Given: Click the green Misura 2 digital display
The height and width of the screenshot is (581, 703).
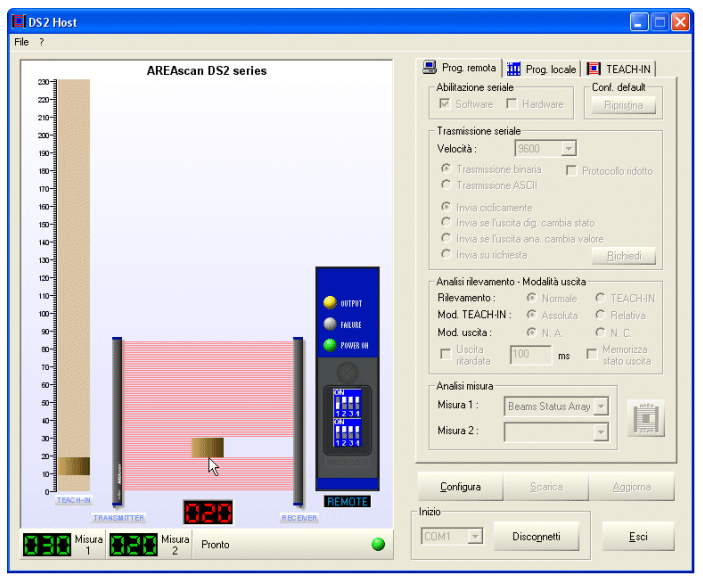Looking at the screenshot, I should (134, 544).
